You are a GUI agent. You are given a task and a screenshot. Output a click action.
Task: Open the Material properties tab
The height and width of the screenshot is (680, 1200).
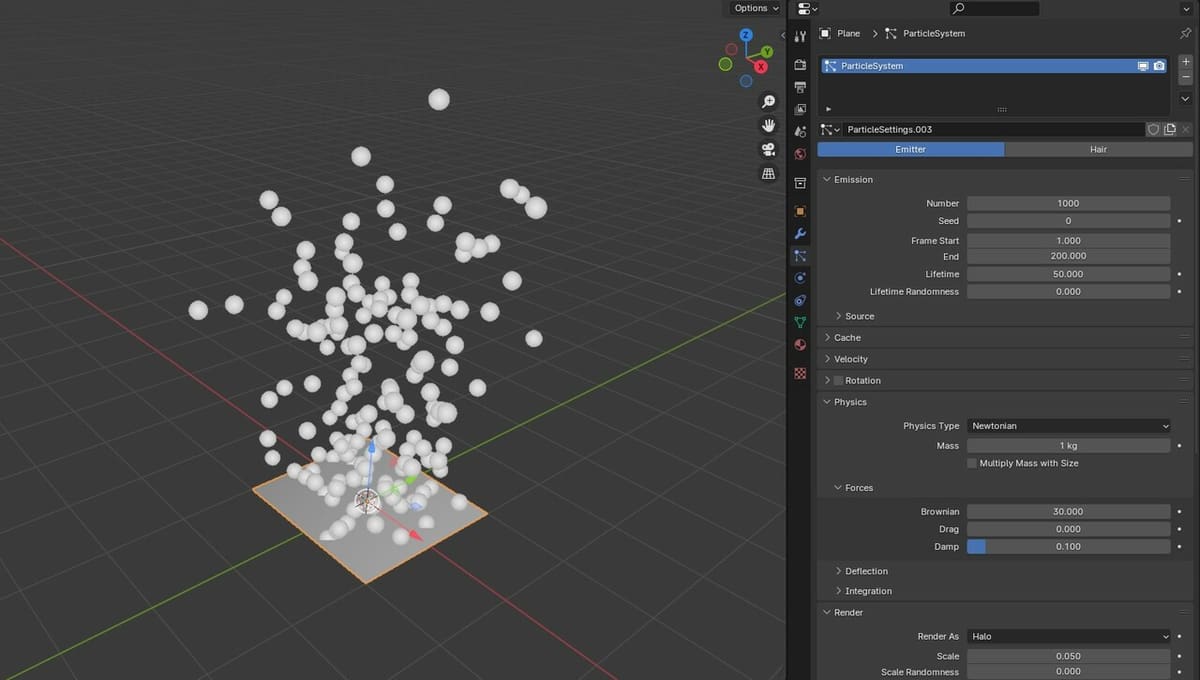800,345
